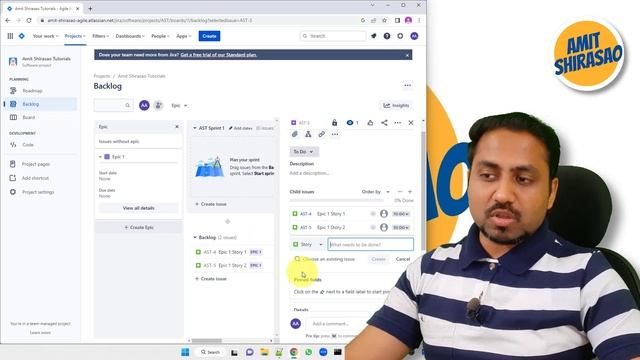Image resolution: width=640 pixels, height=360 pixels.
Task: Open issue actions ellipsis beside share icon
Action: click(x=398, y=122)
